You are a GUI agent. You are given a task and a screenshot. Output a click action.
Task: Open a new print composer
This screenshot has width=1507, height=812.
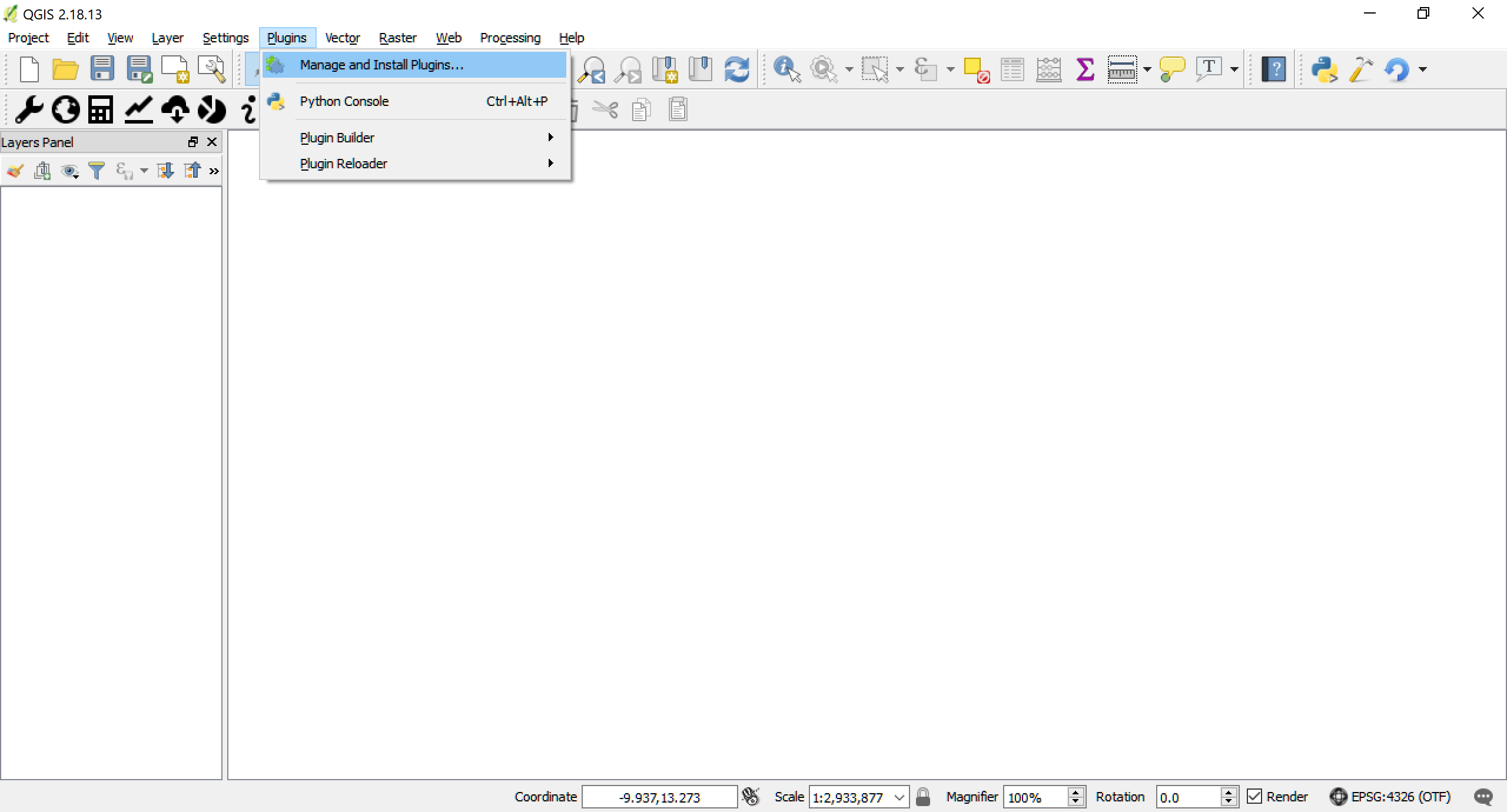click(x=174, y=68)
